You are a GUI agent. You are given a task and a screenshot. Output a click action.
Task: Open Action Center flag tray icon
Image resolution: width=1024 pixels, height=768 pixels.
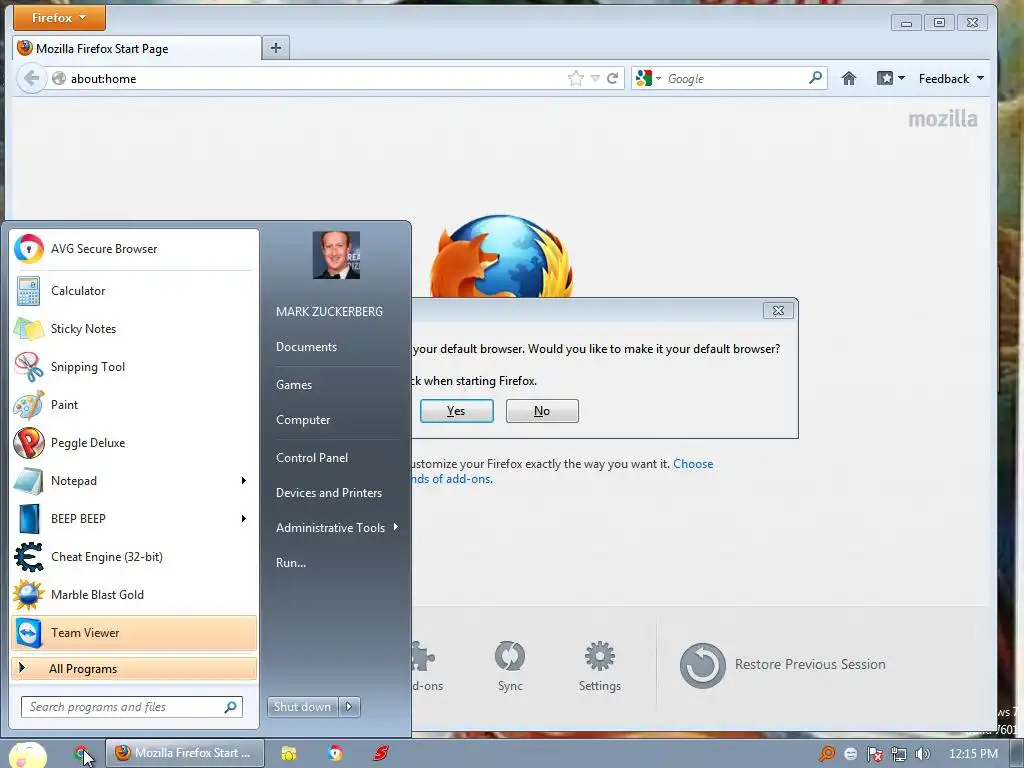point(874,754)
